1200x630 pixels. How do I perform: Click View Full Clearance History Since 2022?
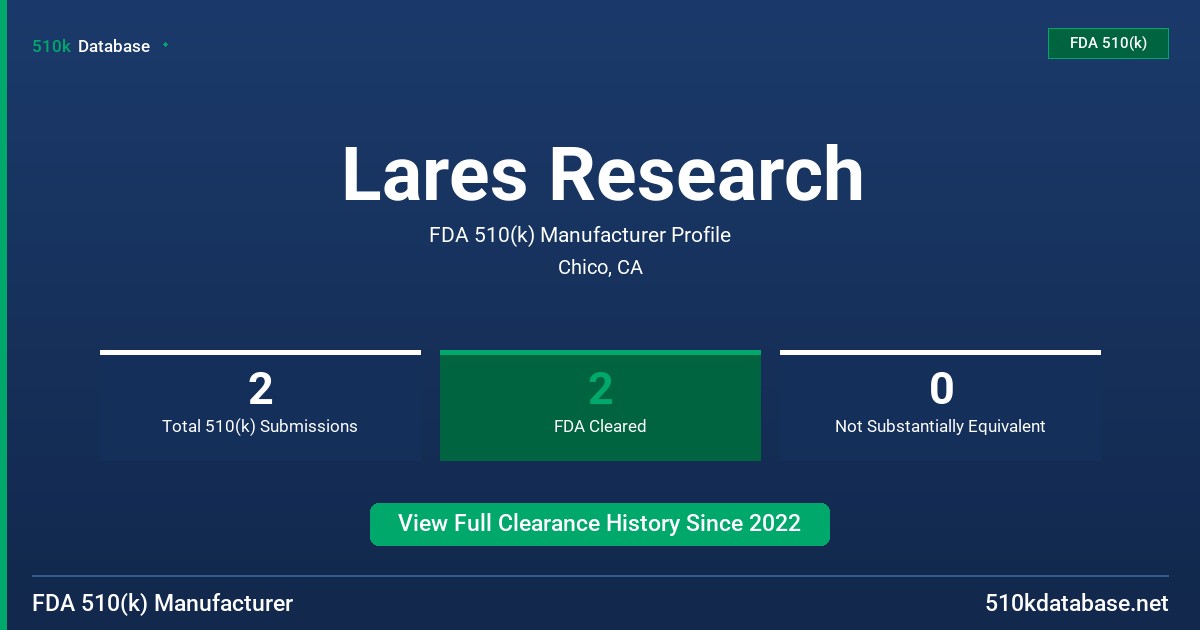(600, 524)
